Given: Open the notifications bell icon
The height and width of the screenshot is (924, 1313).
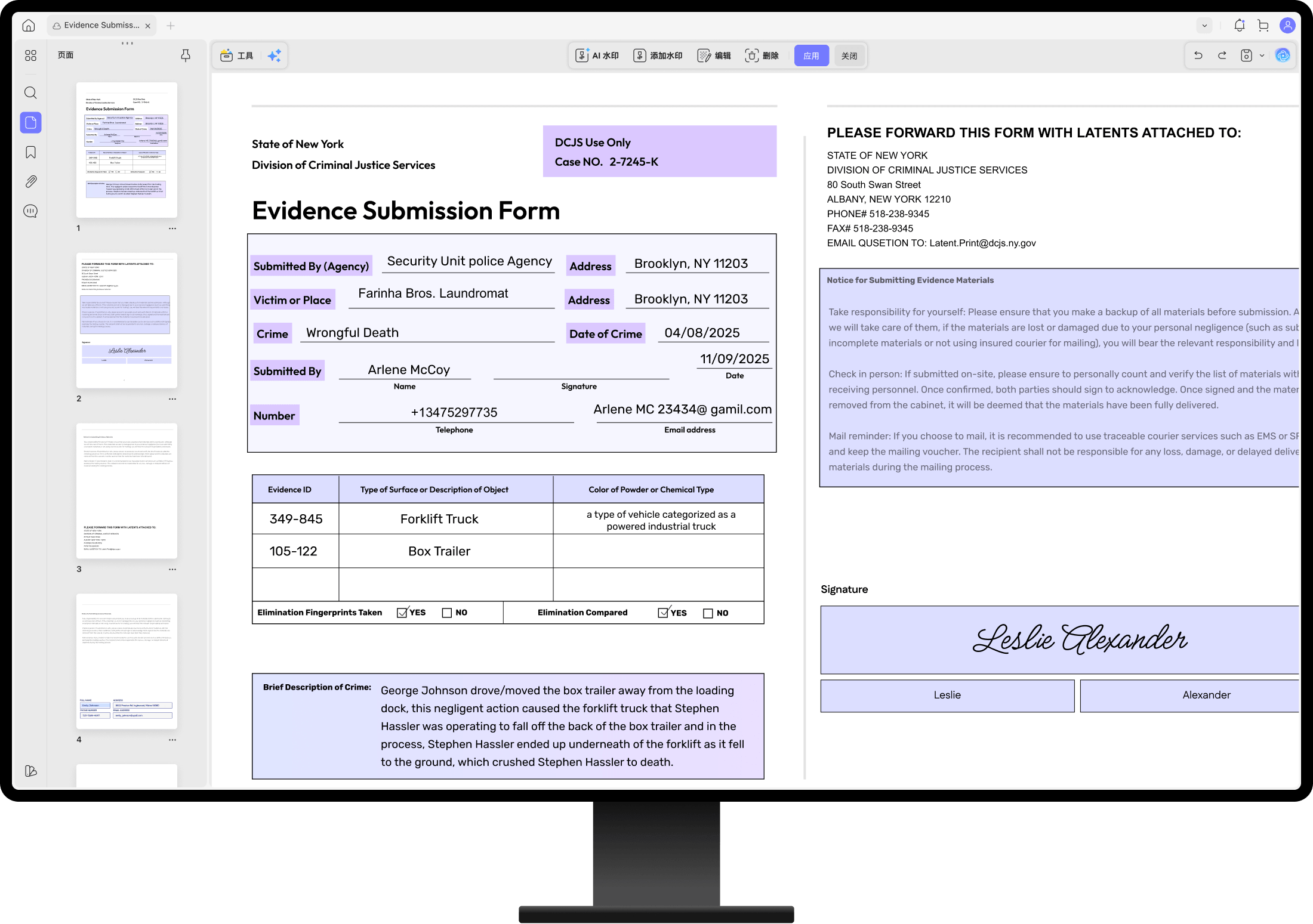Looking at the screenshot, I should [x=1240, y=26].
